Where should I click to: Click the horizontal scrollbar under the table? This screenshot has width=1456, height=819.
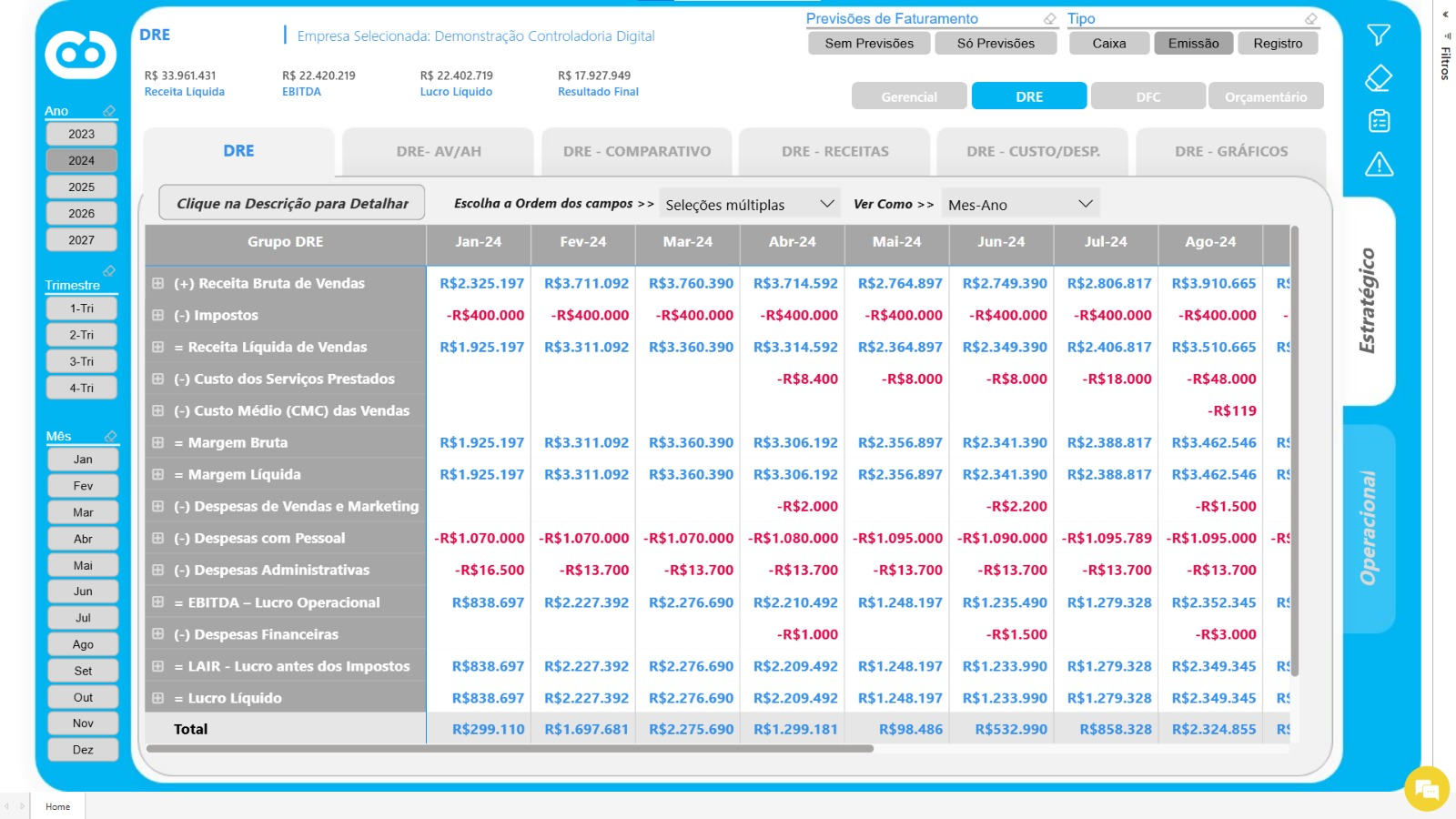tap(510, 749)
